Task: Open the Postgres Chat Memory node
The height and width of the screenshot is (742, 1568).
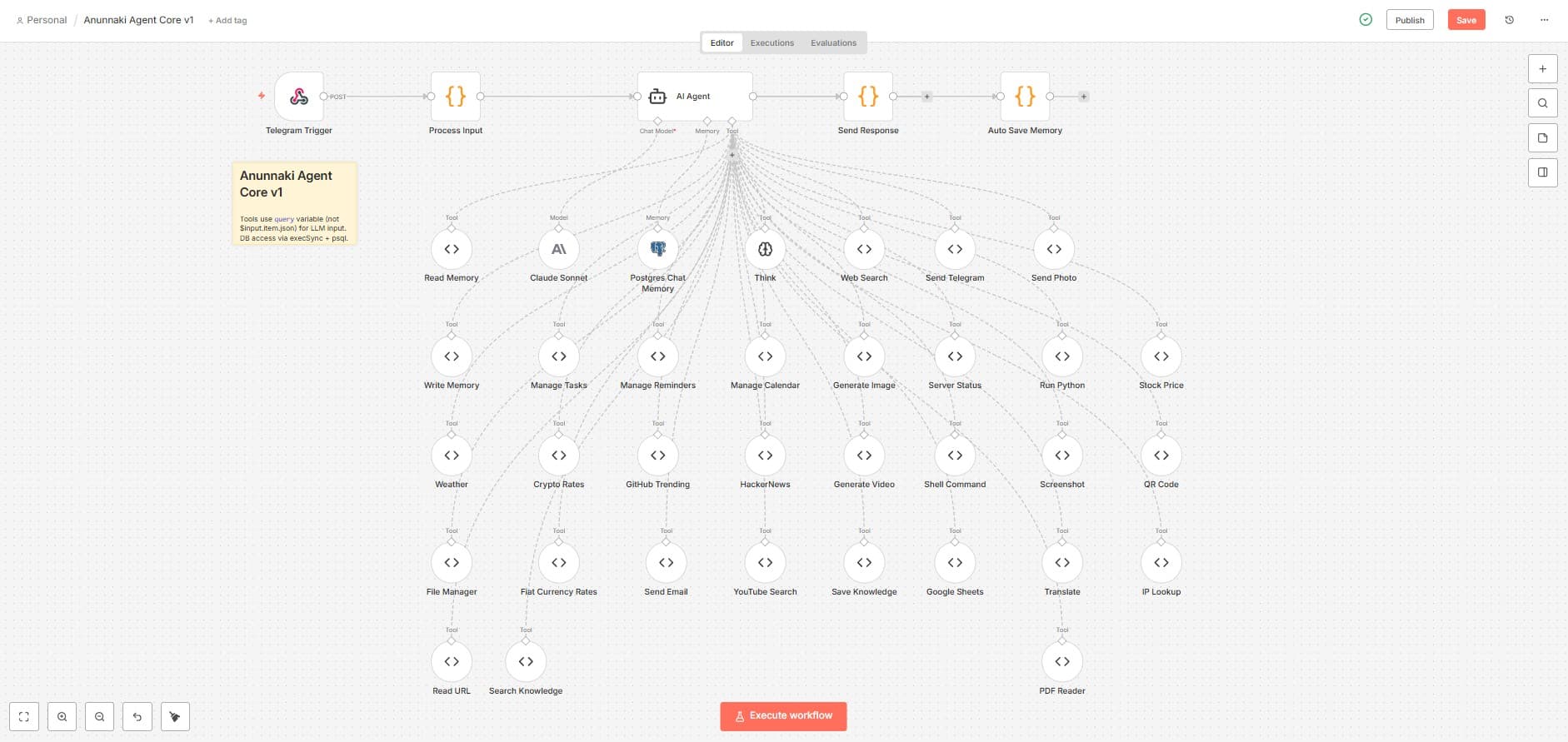Action: point(657,249)
